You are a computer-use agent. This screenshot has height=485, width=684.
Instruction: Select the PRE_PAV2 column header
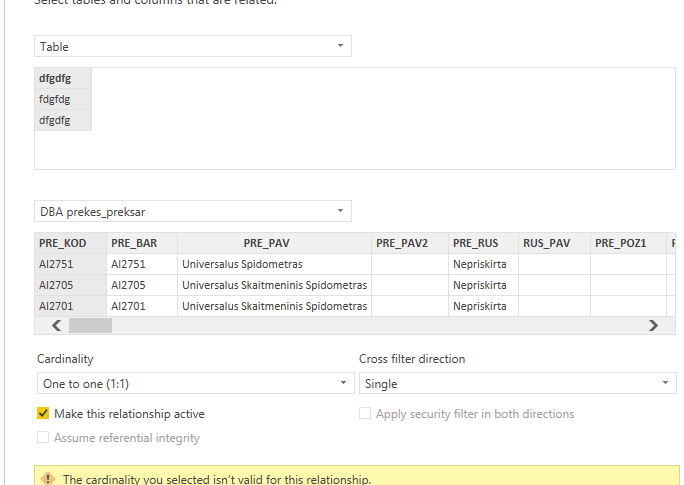410,243
